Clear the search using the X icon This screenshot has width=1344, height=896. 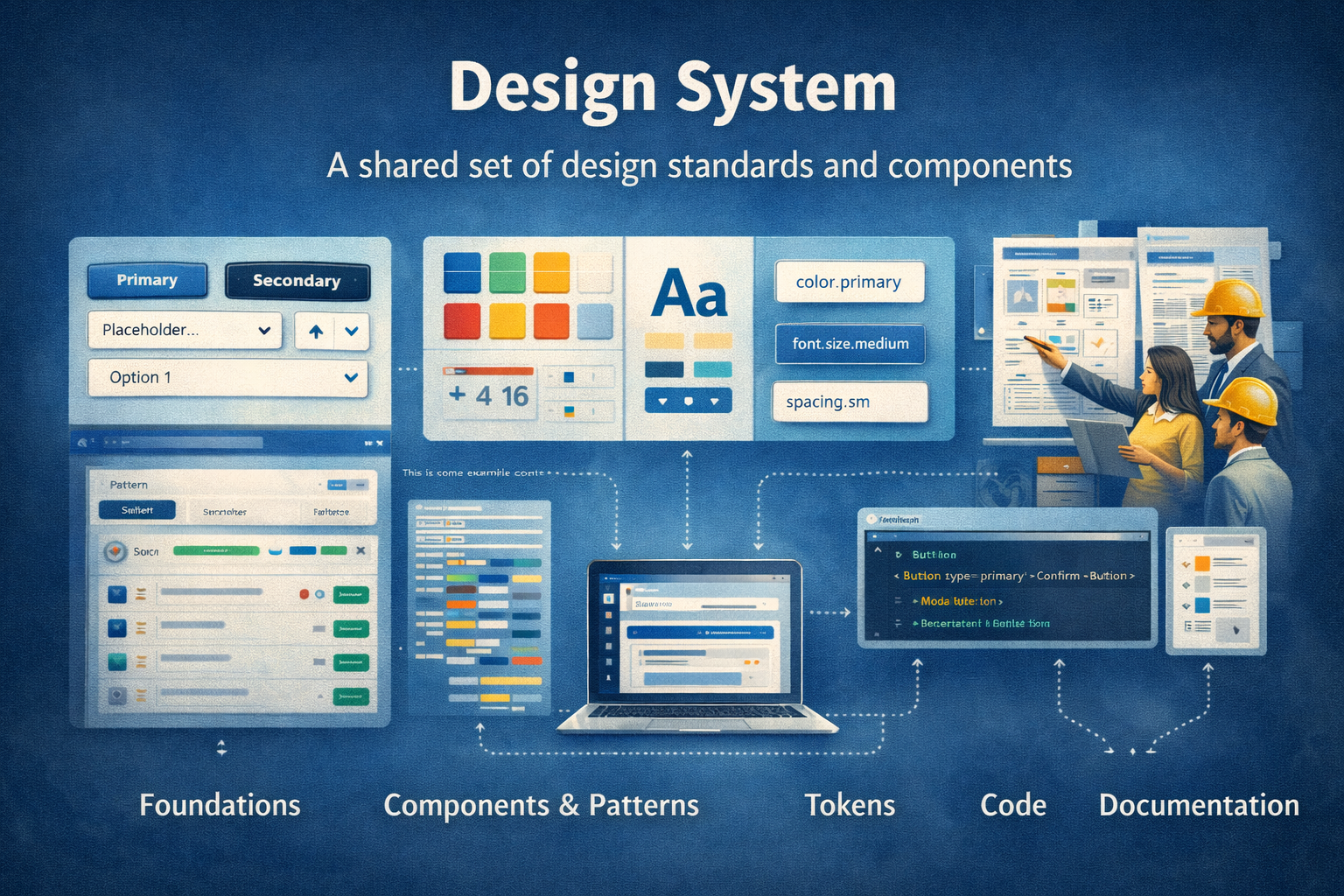pyautogui.click(x=360, y=550)
